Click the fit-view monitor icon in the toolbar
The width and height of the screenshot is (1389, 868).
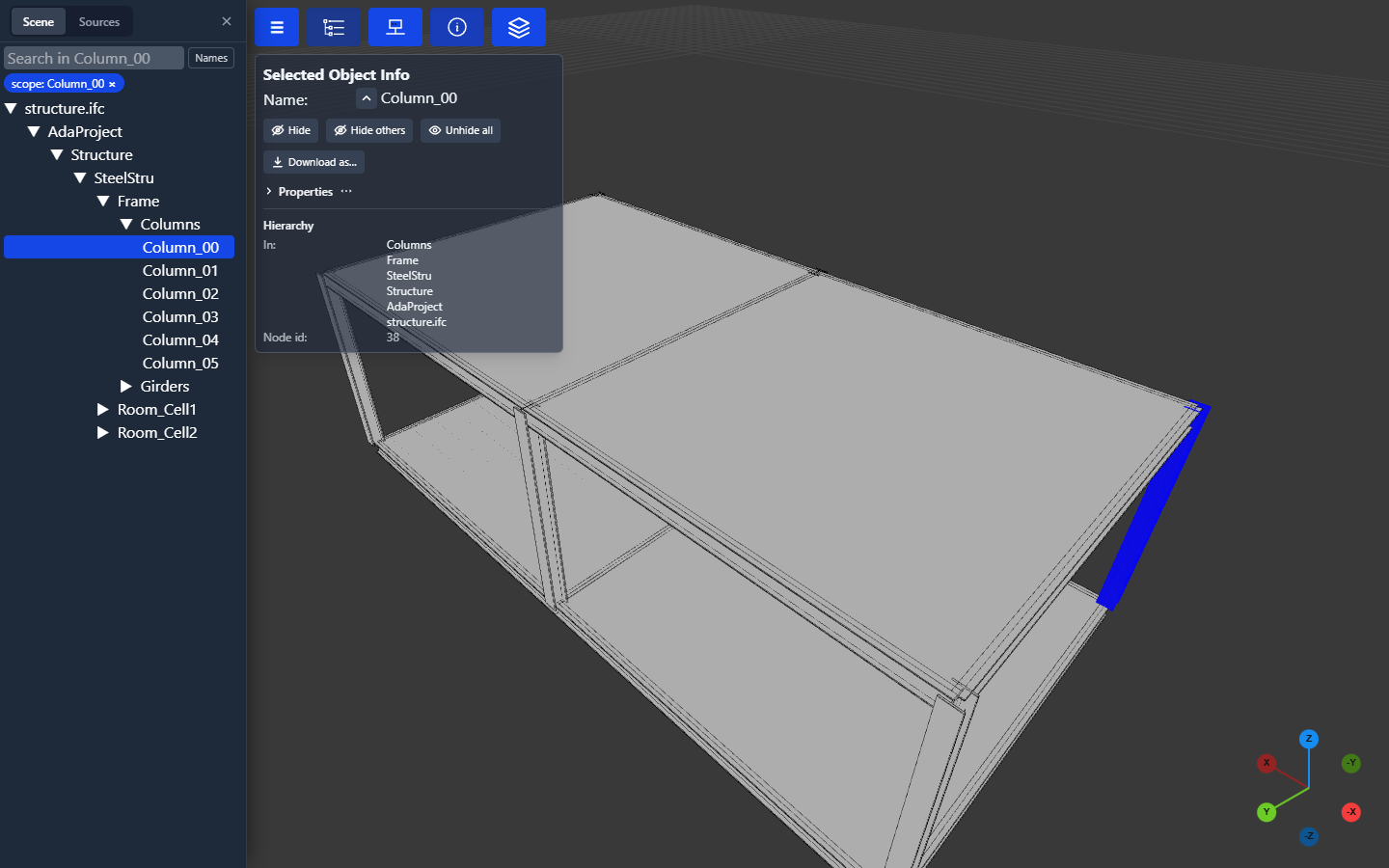click(x=395, y=27)
